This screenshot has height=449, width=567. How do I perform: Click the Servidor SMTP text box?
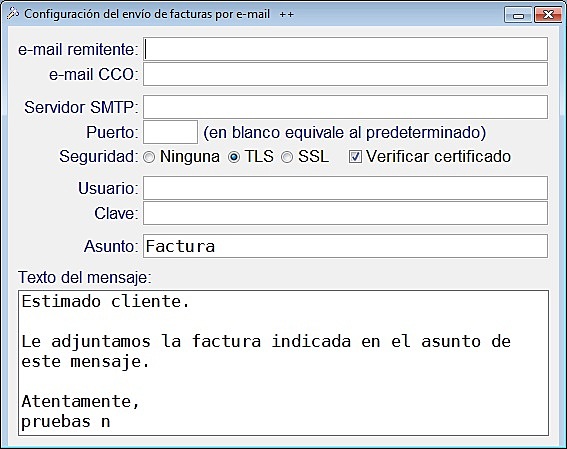pyautogui.click(x=345, y=107)
